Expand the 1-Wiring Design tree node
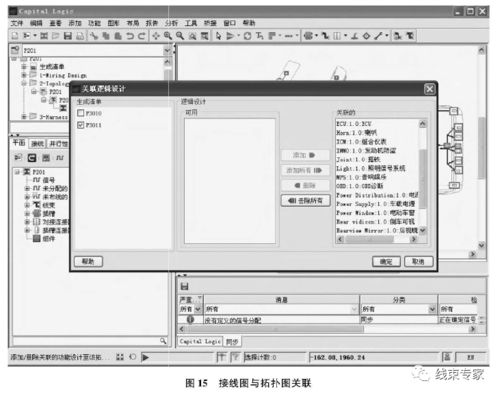500x396 pixels. click(x=24, y=75)
